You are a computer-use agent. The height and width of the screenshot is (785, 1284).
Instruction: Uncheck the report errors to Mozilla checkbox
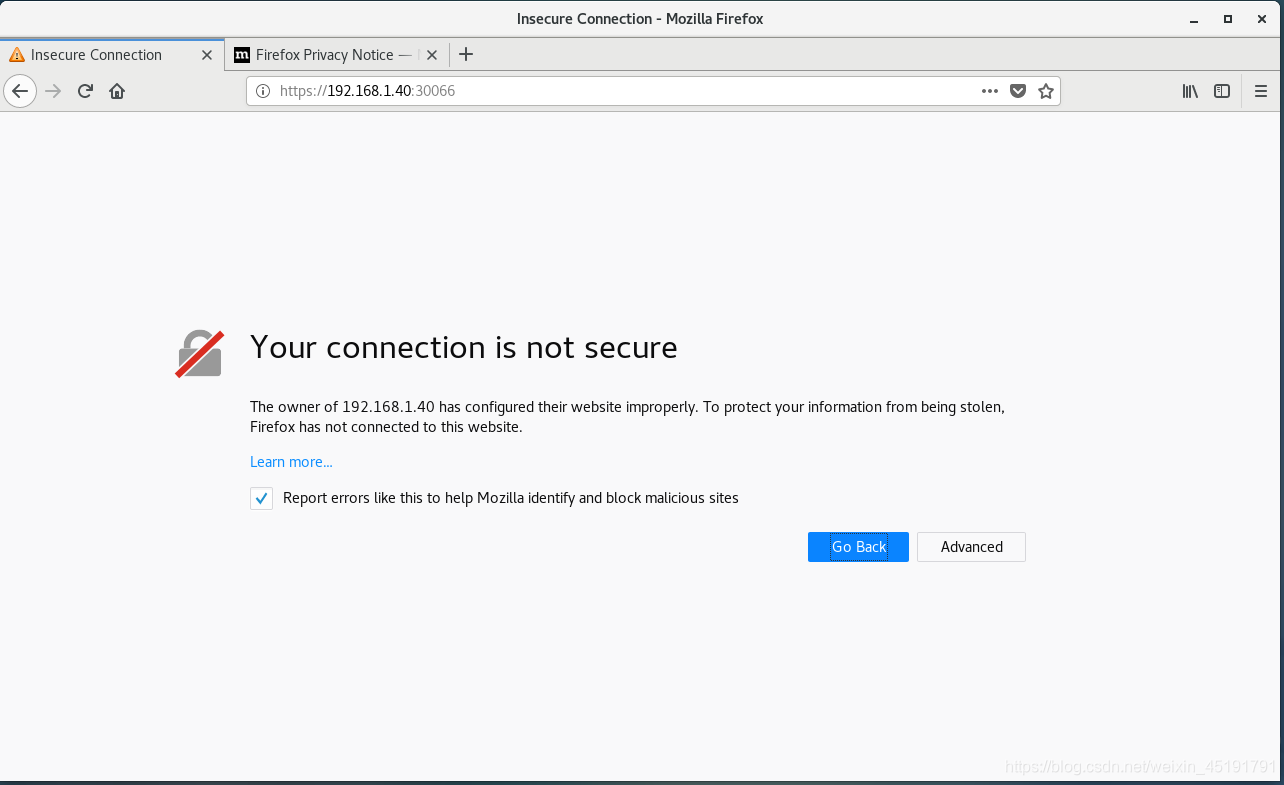point(261,498)
